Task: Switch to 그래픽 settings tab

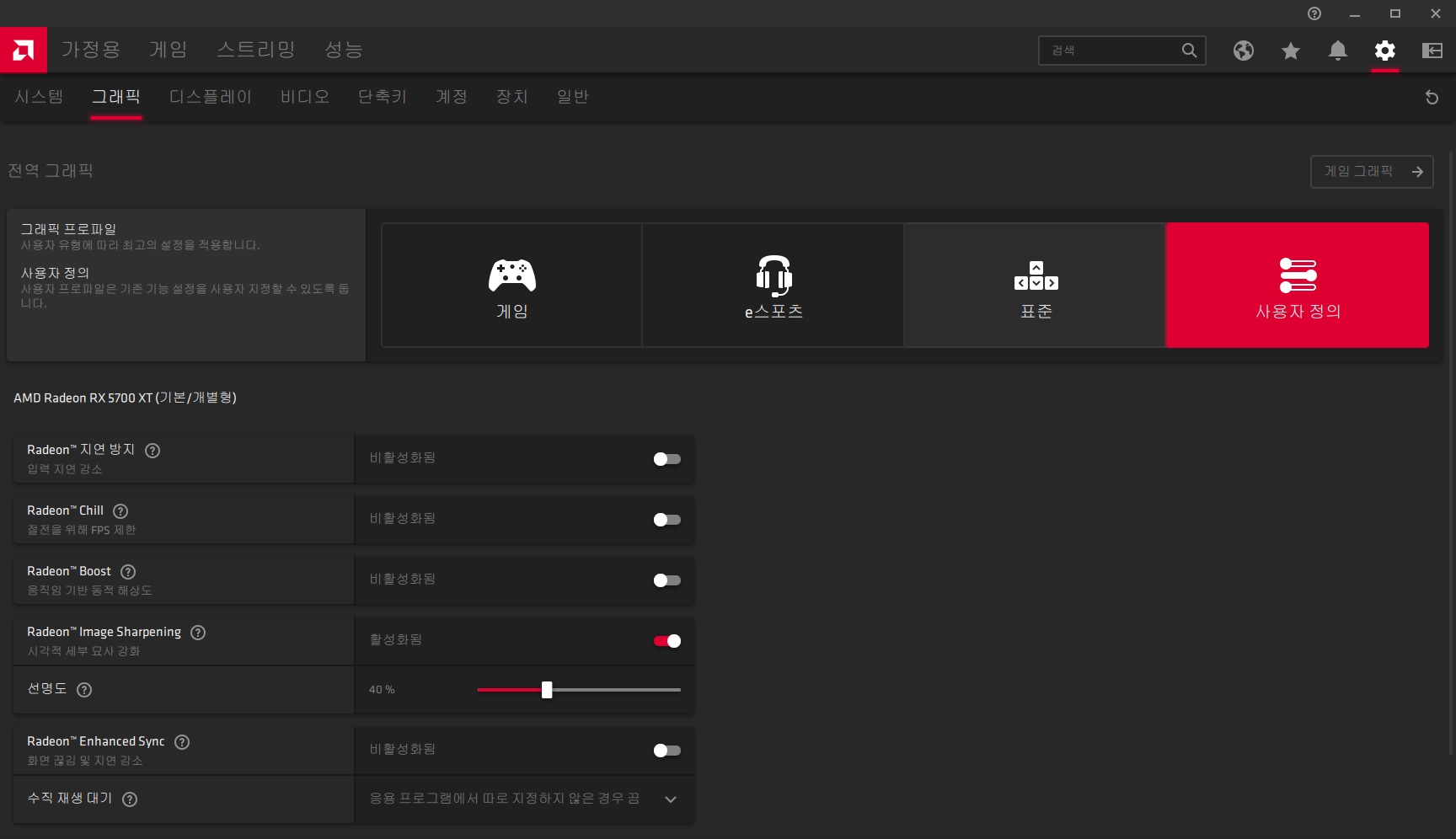Action: click(116, 97)
